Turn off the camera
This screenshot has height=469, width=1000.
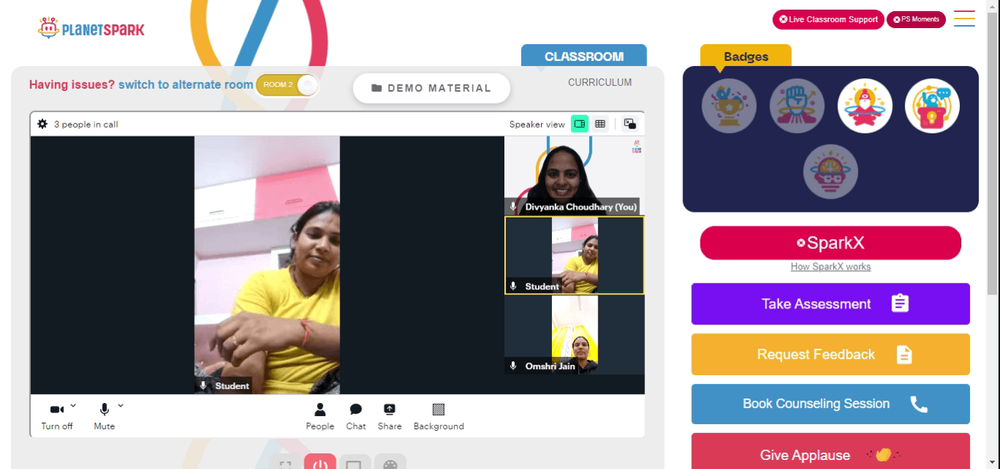(57, 416)
